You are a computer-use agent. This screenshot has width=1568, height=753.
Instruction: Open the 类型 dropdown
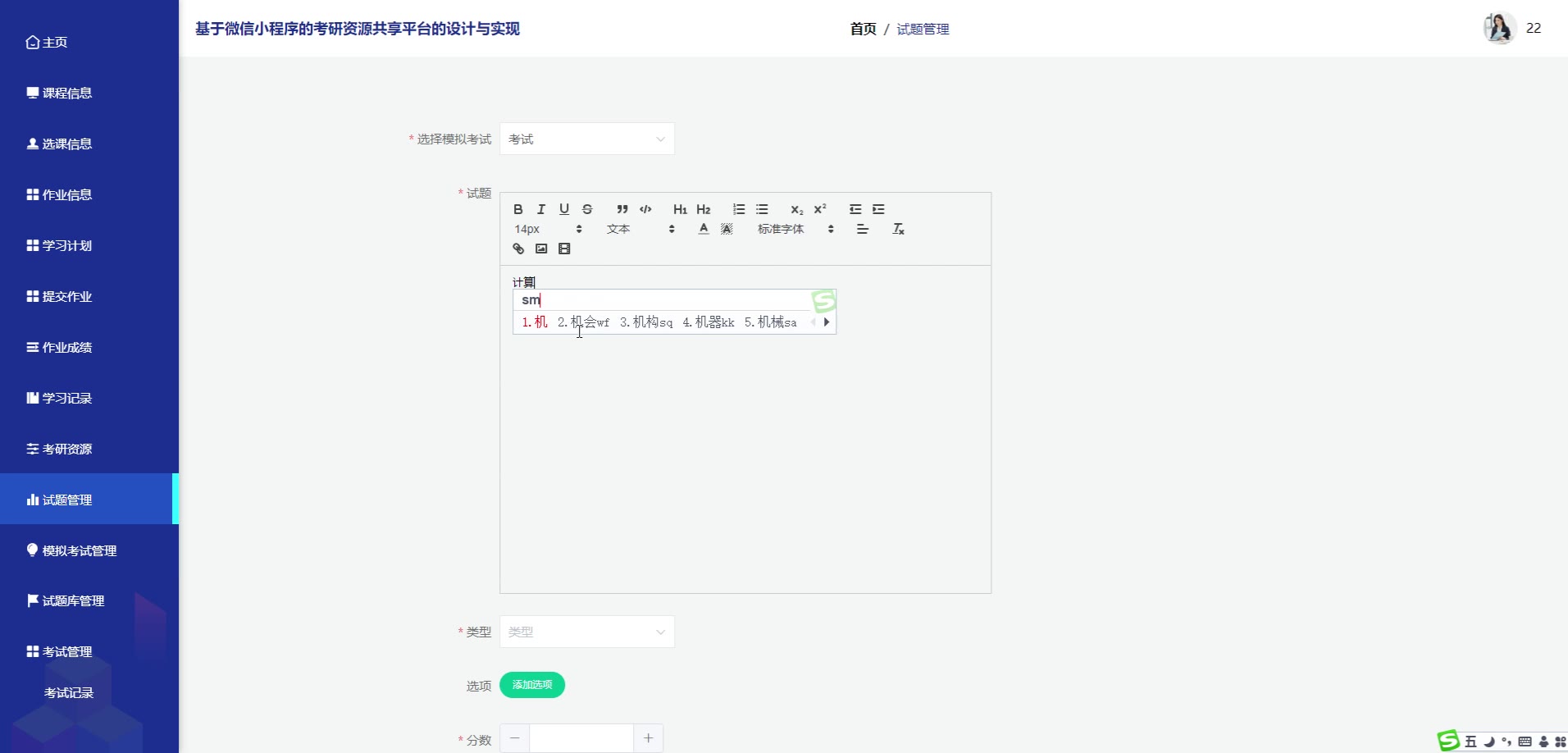(587, 632)
